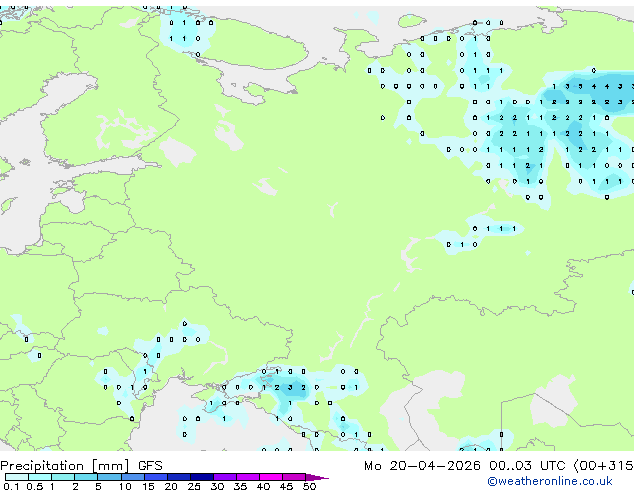The width and height of the screenshot is (634, 490).
Task: Click the '00..03 UTC' time text
Action: (x=527, y=466)
